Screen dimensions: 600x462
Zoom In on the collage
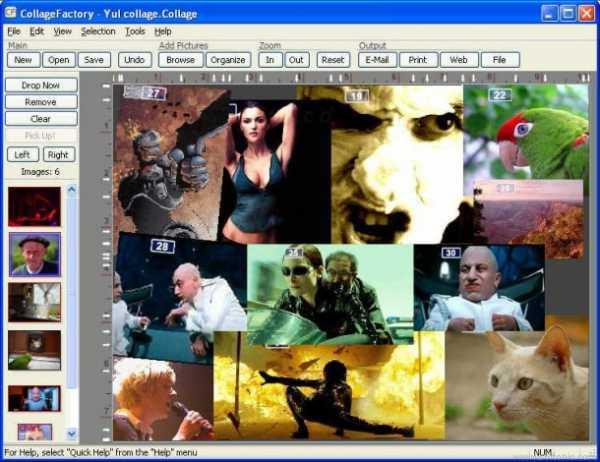(270, 60)
